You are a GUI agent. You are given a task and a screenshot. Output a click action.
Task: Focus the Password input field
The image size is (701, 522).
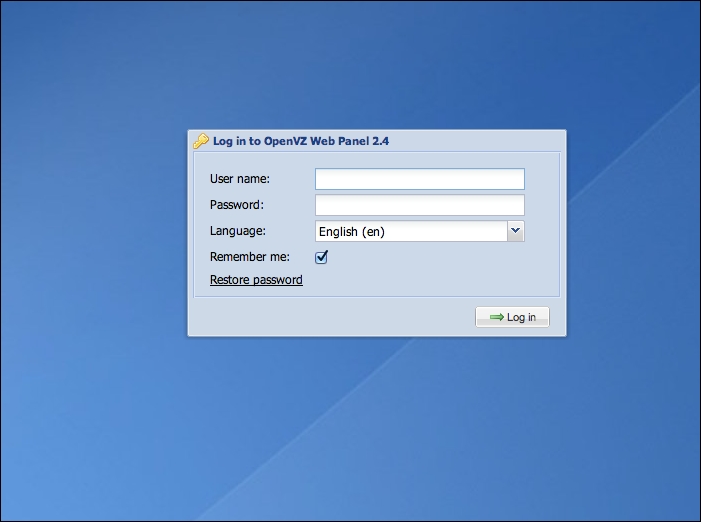[x=420, y=205]
